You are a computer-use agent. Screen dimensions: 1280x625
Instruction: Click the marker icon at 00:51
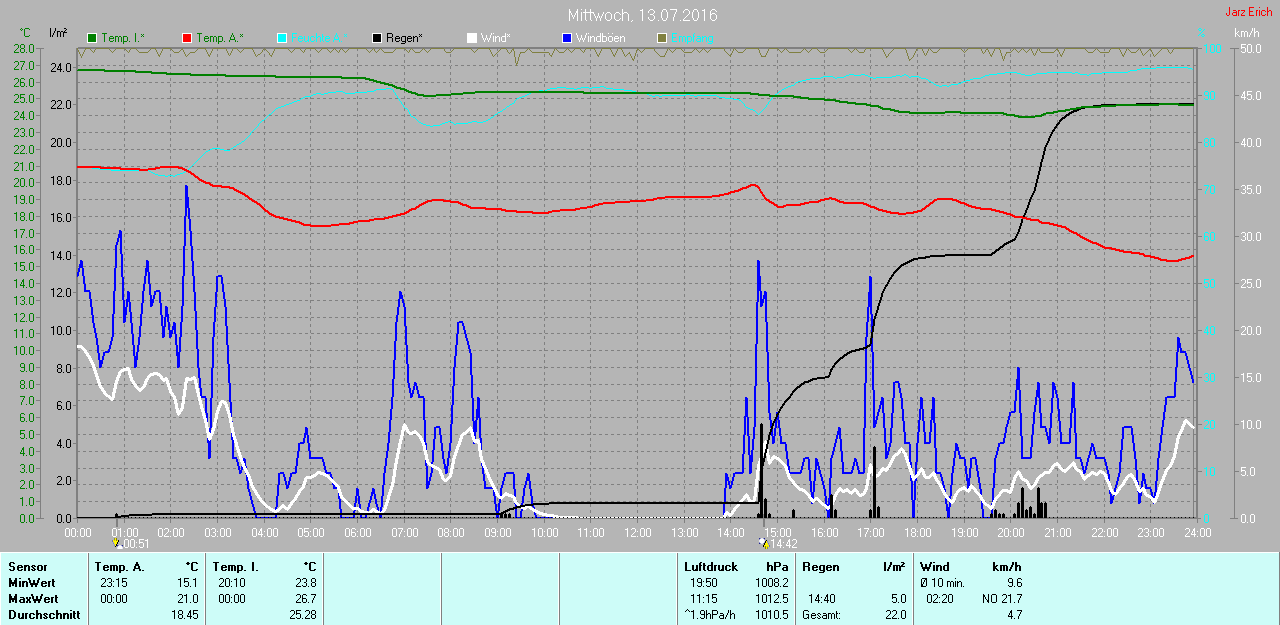[x=118, y=544]
